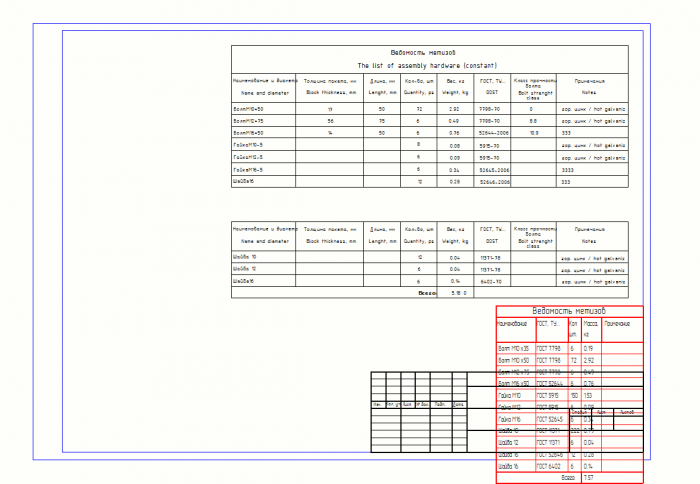
Task: Click the 'ГОСТ 6402' cell in red table
Action: point(548,466)
